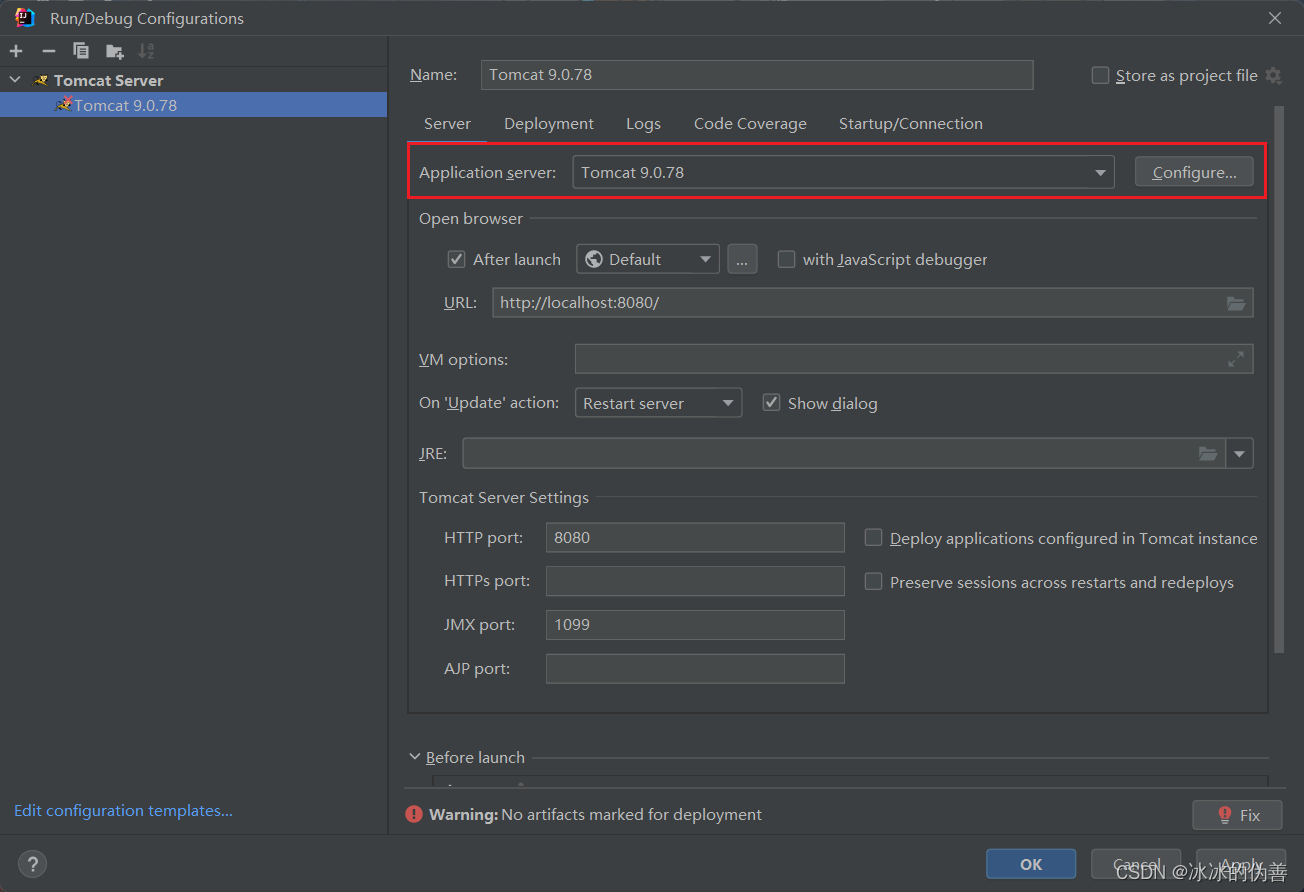The width and height of the screenshot is (1304, 892).
Task: Switch to the Startup/Connection tab
Action: pos(911,124)
